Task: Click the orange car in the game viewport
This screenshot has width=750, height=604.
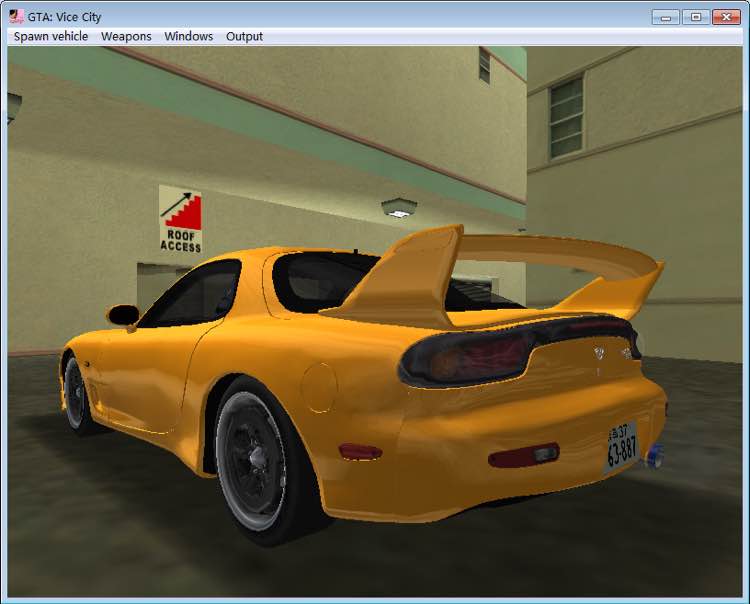Action: click(364, 383)
